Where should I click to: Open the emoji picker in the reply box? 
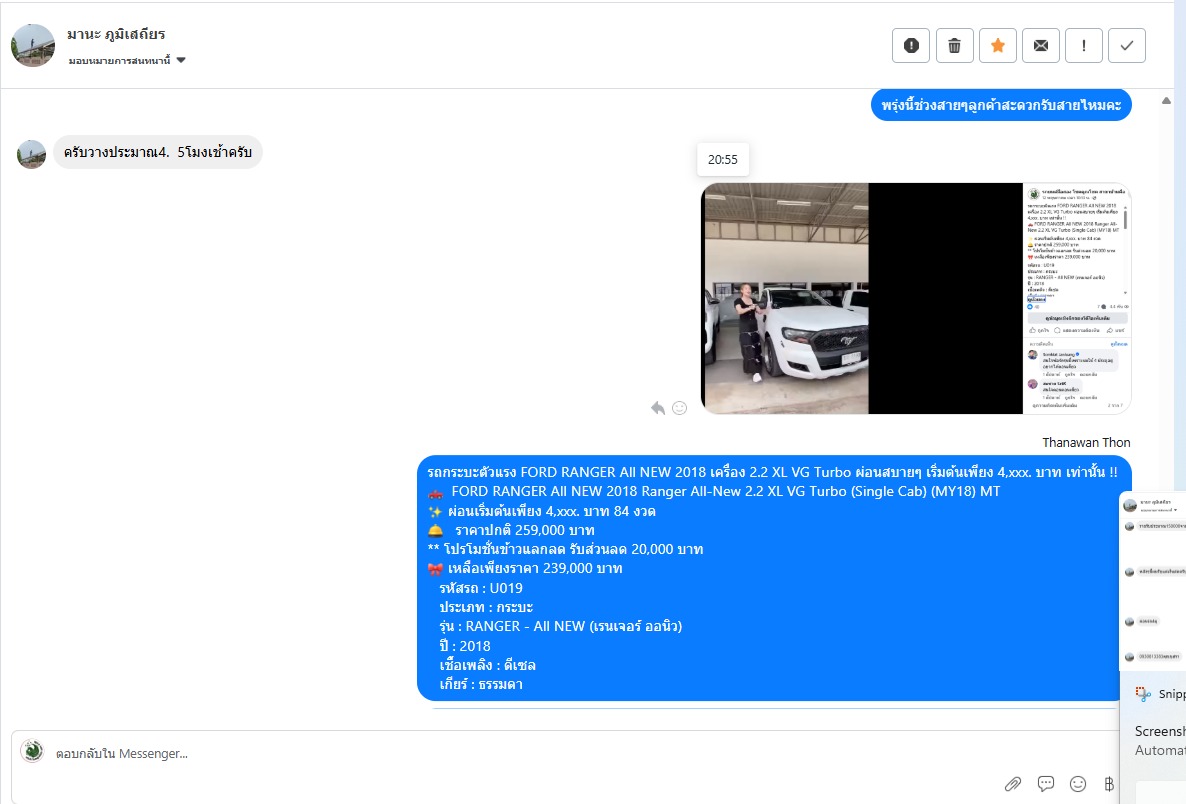click(1078, 784)
